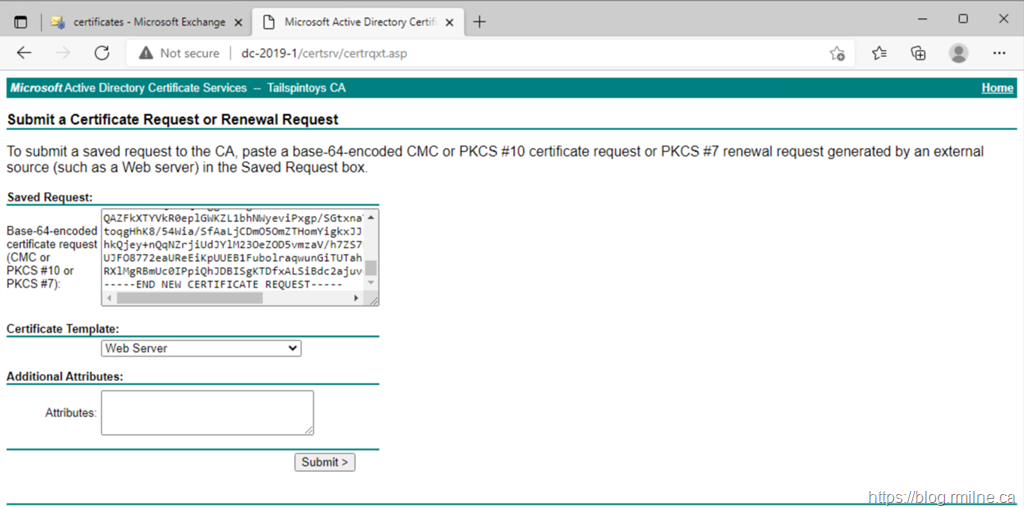Click inside the Saved Request text box
The image size is (1024, 508).
click(232, 250)
